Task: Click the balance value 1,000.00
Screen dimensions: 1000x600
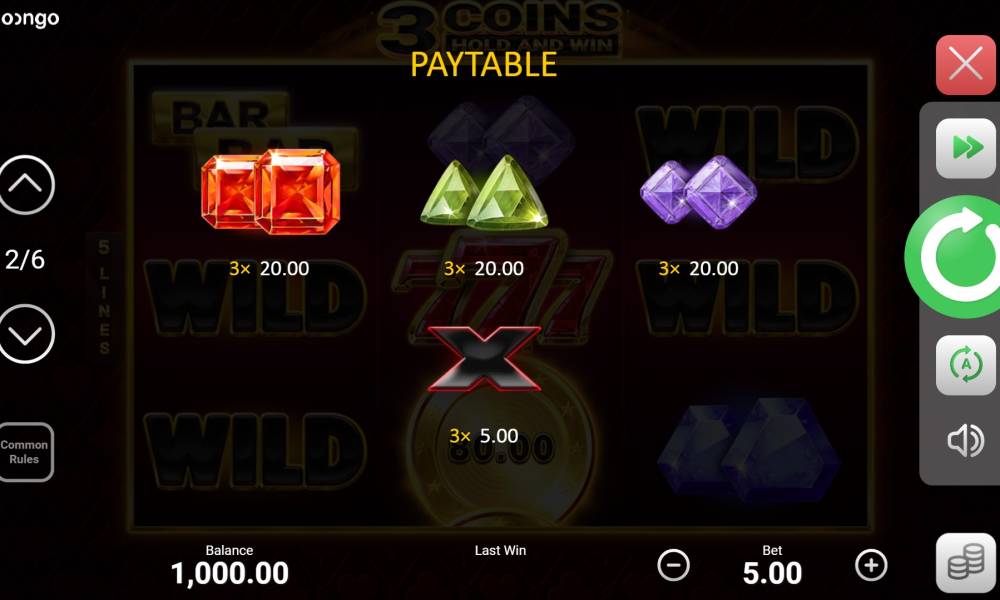Action: [x=230, y=573]
